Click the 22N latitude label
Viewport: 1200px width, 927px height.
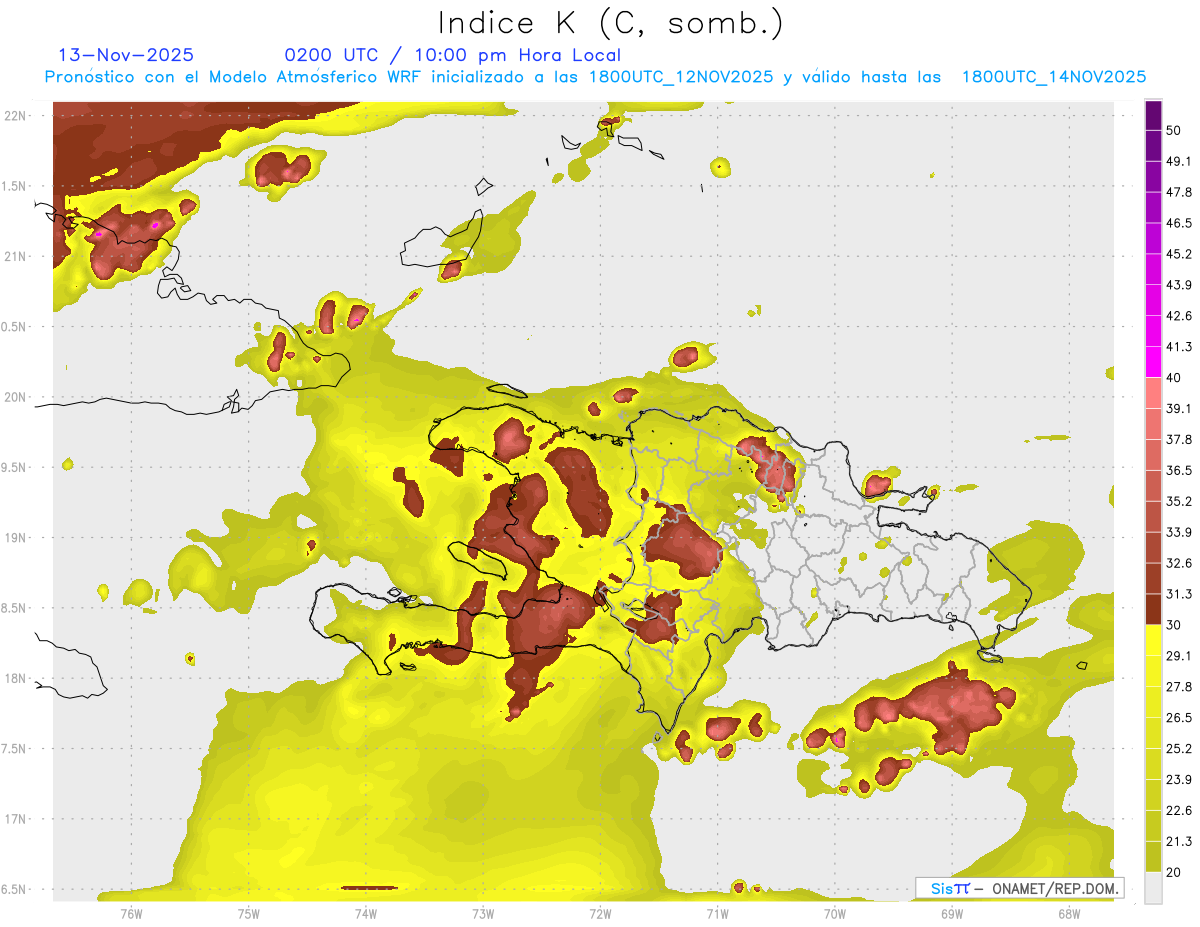click(x=17, y=116)
